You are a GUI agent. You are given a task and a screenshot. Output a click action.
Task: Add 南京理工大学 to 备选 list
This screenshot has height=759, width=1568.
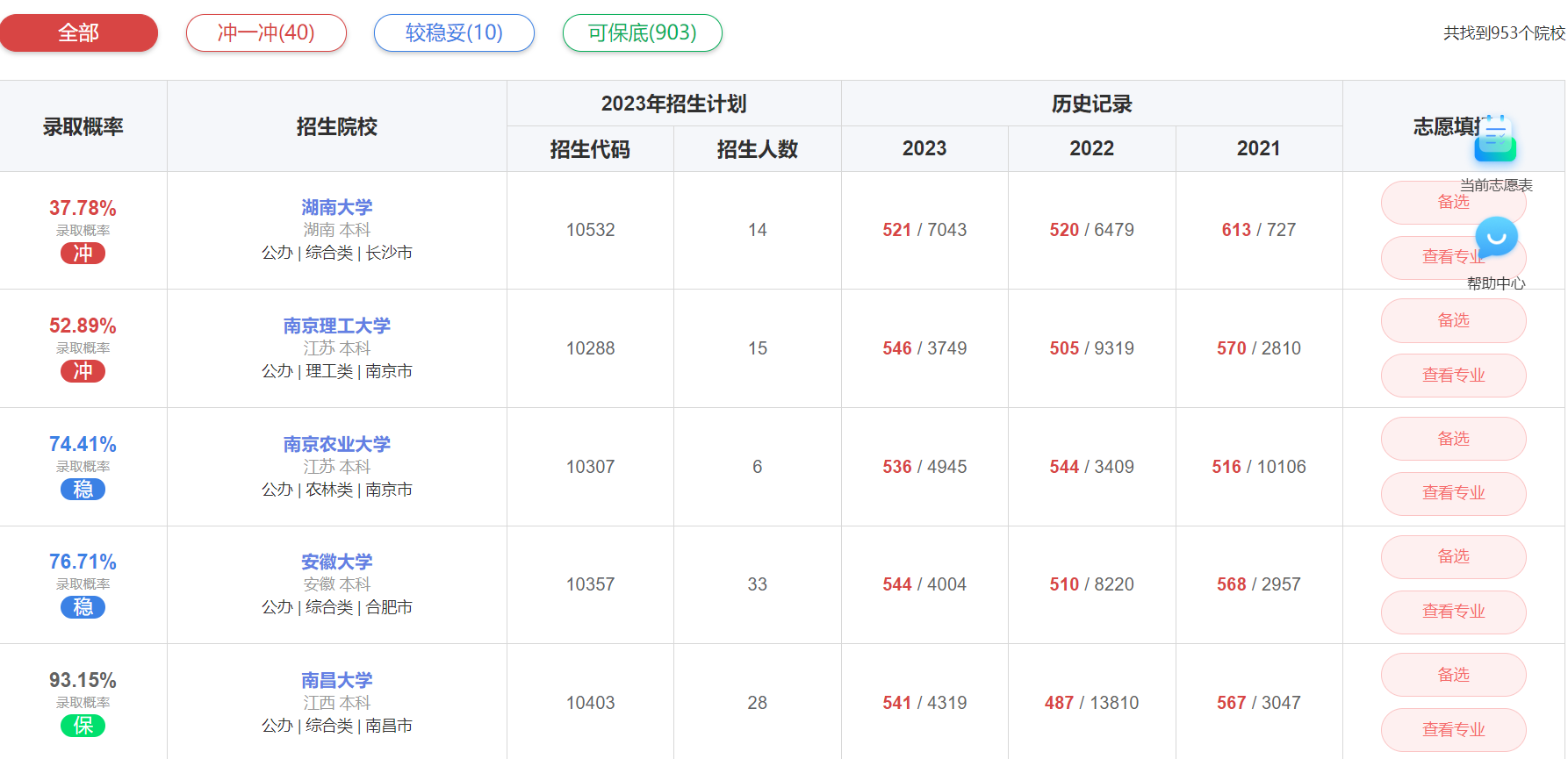click(x=1453, y=320)
